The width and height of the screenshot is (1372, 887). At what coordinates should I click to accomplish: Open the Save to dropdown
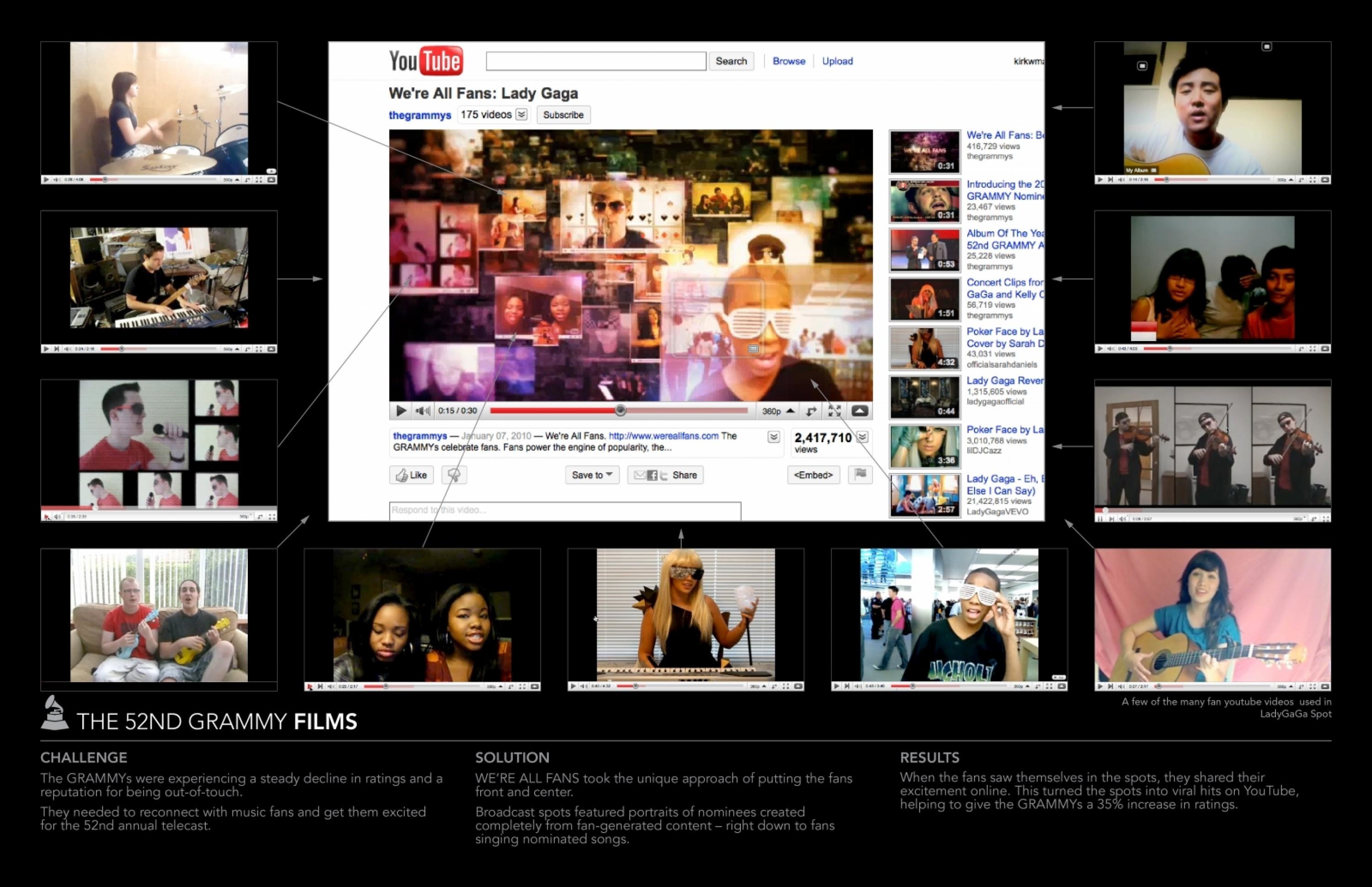(592, 475)
